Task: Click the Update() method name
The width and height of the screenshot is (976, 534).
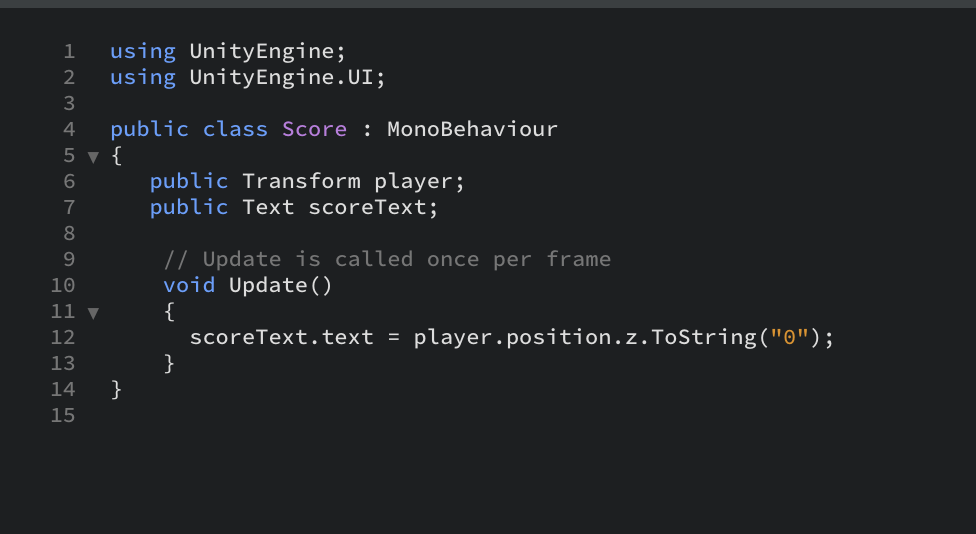Action: tap(268, 285)
